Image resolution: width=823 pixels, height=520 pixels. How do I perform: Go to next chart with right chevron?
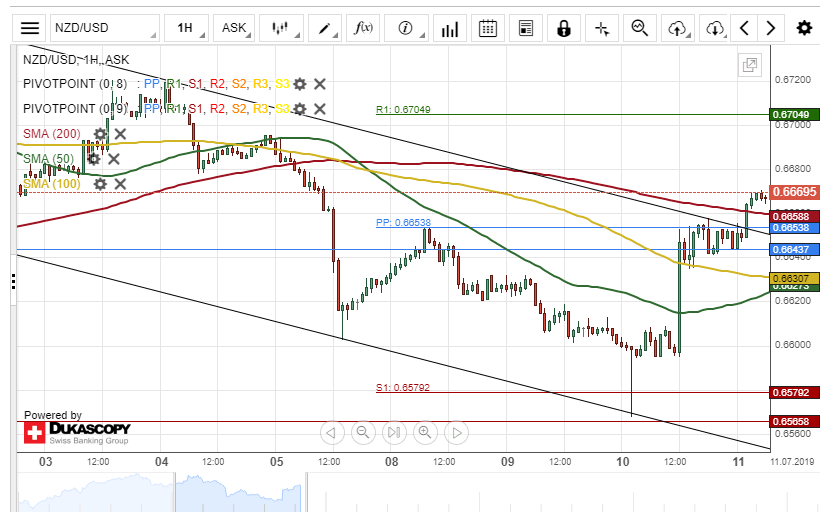(x=771, y=28)
